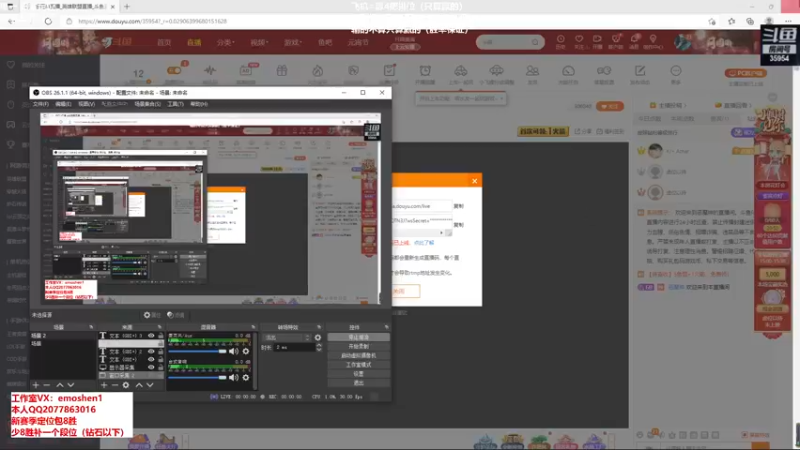Open the selected source's properties gear
The height and width of the screenshot is (450, 800).
(x=126, y=385)
